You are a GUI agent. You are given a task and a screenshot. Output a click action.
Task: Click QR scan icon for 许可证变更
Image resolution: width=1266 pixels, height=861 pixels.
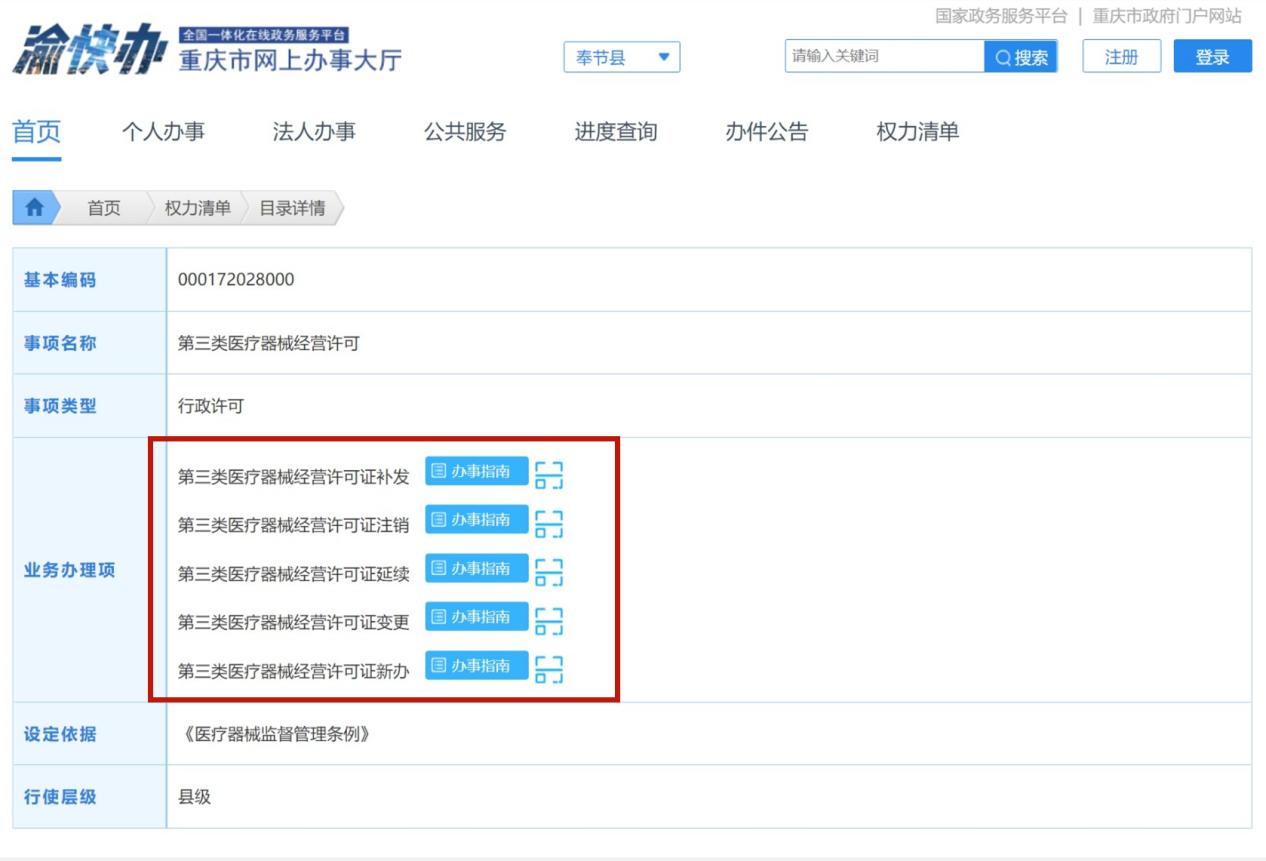(x=549, y=621)
